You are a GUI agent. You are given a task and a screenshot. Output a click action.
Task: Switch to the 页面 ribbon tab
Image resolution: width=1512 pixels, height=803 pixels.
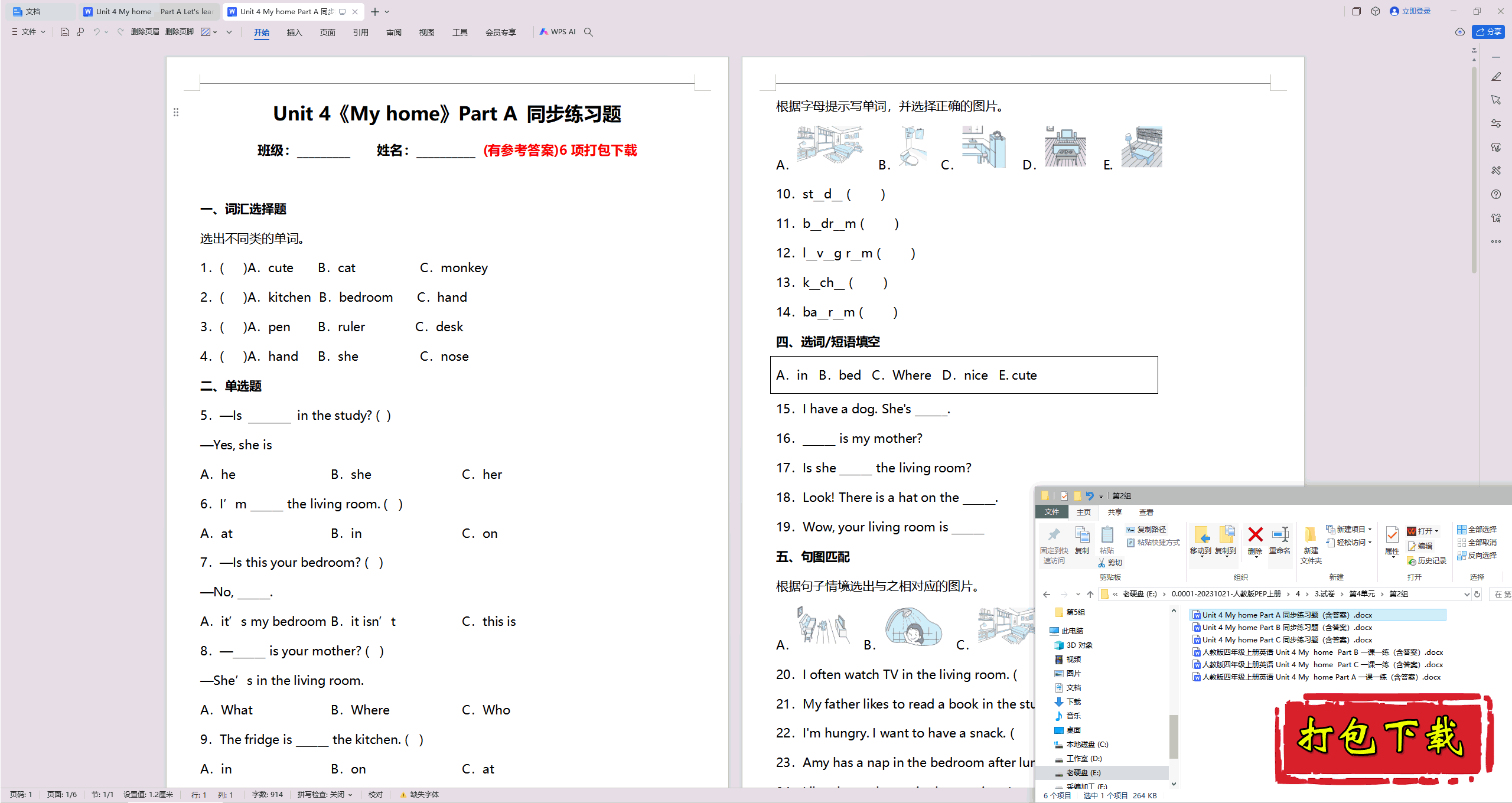pyautogui.click(x=327, y=32)
